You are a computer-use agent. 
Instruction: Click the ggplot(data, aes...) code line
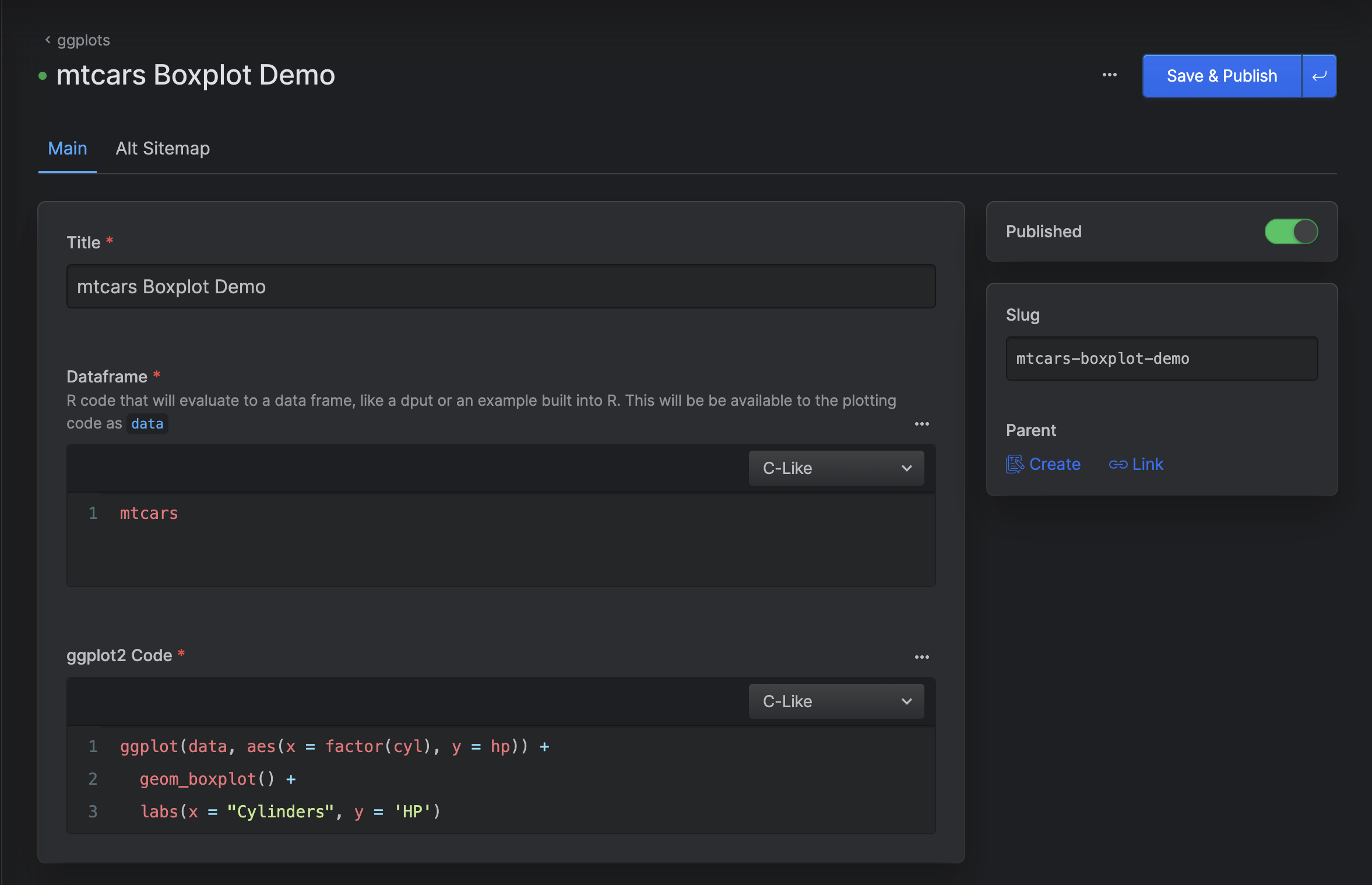(335, 746)
